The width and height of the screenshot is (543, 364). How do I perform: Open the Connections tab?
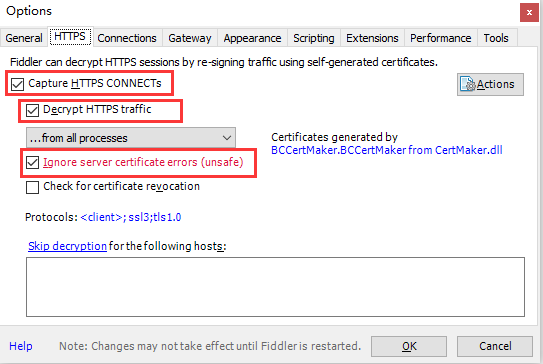coord(127,38)
